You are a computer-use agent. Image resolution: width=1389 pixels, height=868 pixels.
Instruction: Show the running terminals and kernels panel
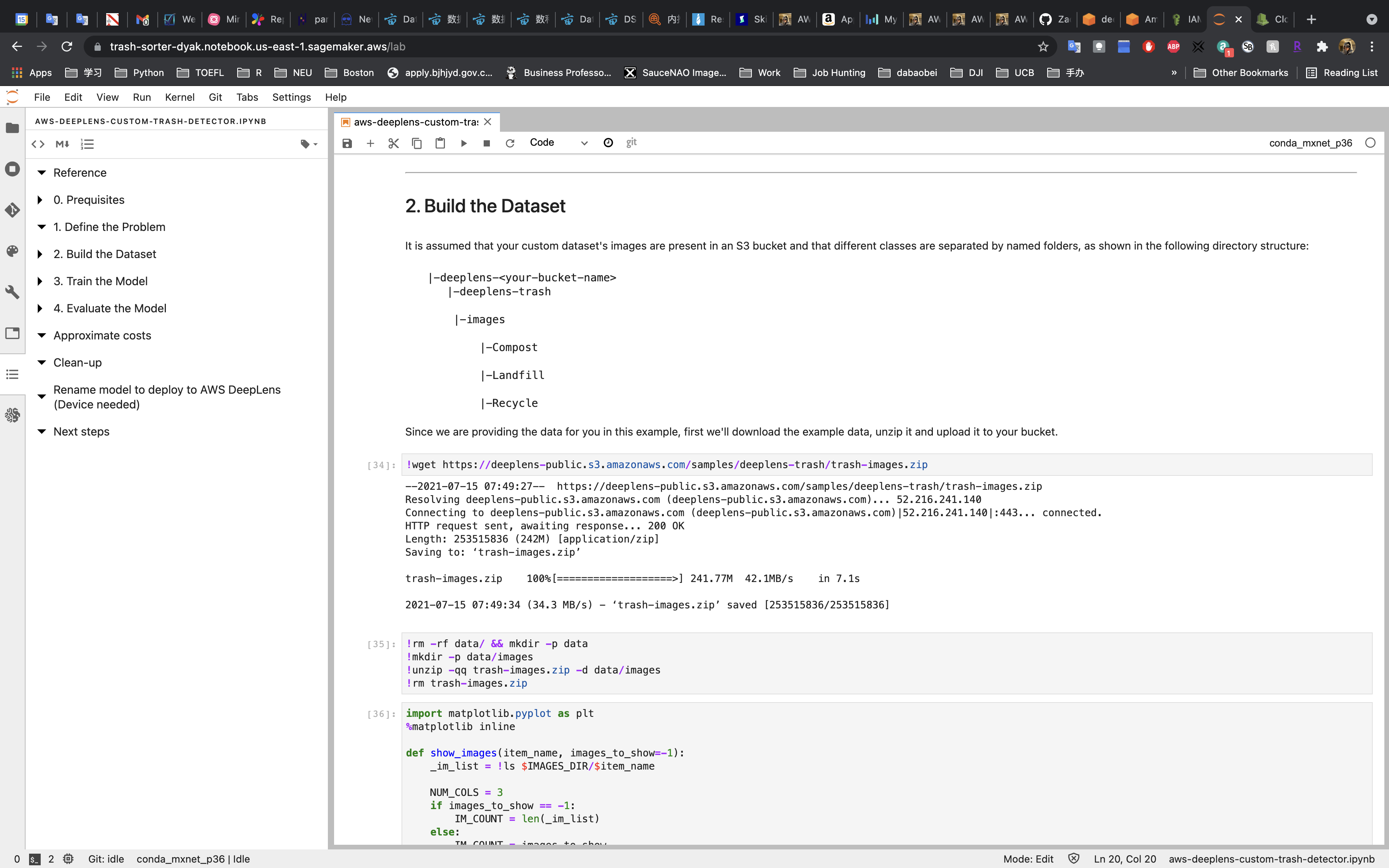pyautogui.click(x=13, y=169)
